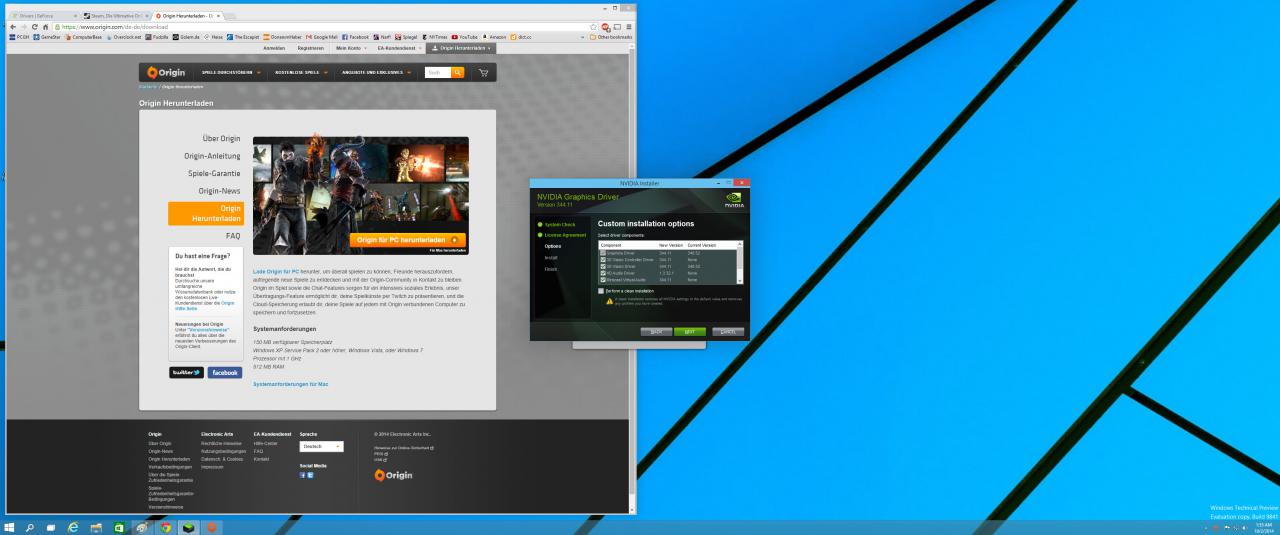Bookmark this page with the star icon
The image size is (1280, 535).
click(x=594, y=26)
